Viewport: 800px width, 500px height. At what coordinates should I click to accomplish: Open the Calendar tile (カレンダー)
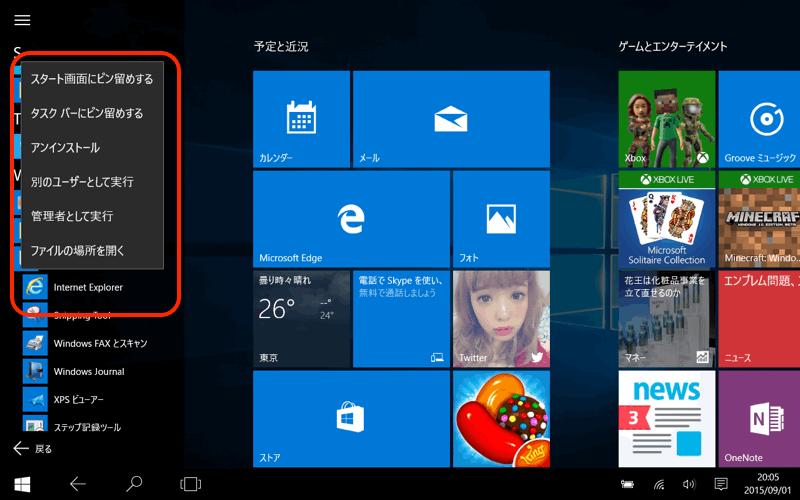[x=301, y=118]
